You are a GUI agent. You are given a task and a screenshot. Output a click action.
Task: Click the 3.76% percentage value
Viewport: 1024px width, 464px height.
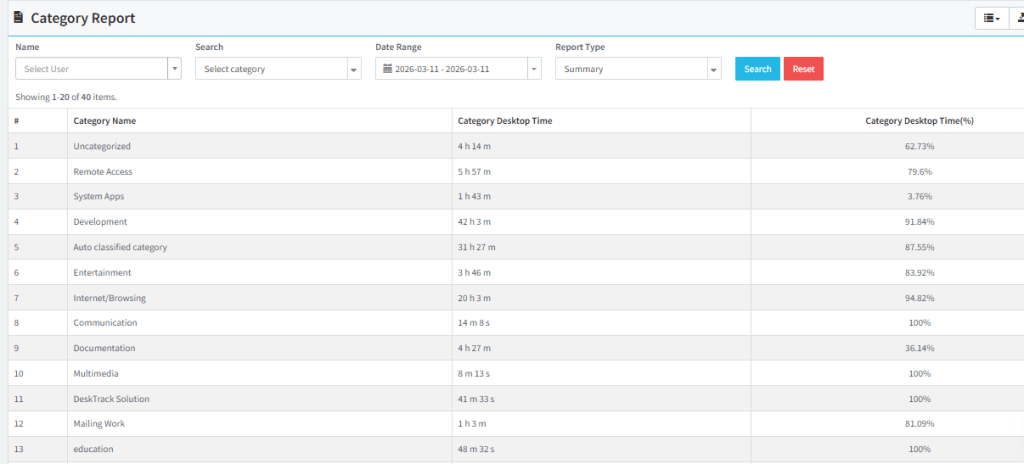pos(920,196)
